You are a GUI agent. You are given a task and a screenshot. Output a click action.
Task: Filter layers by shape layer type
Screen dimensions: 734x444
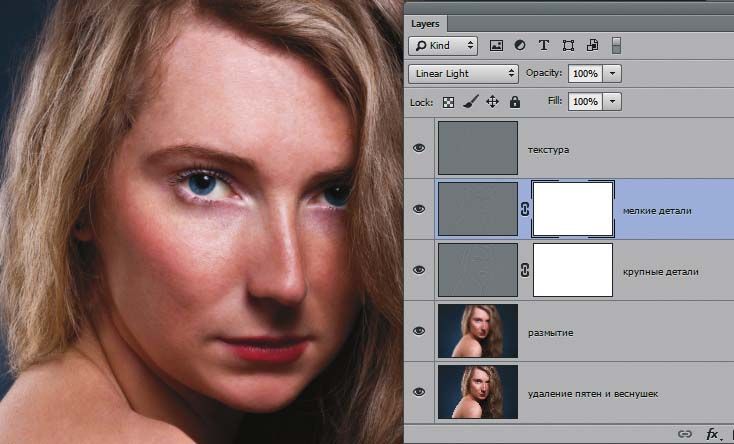pyautogui.click(x=568, y=46)
